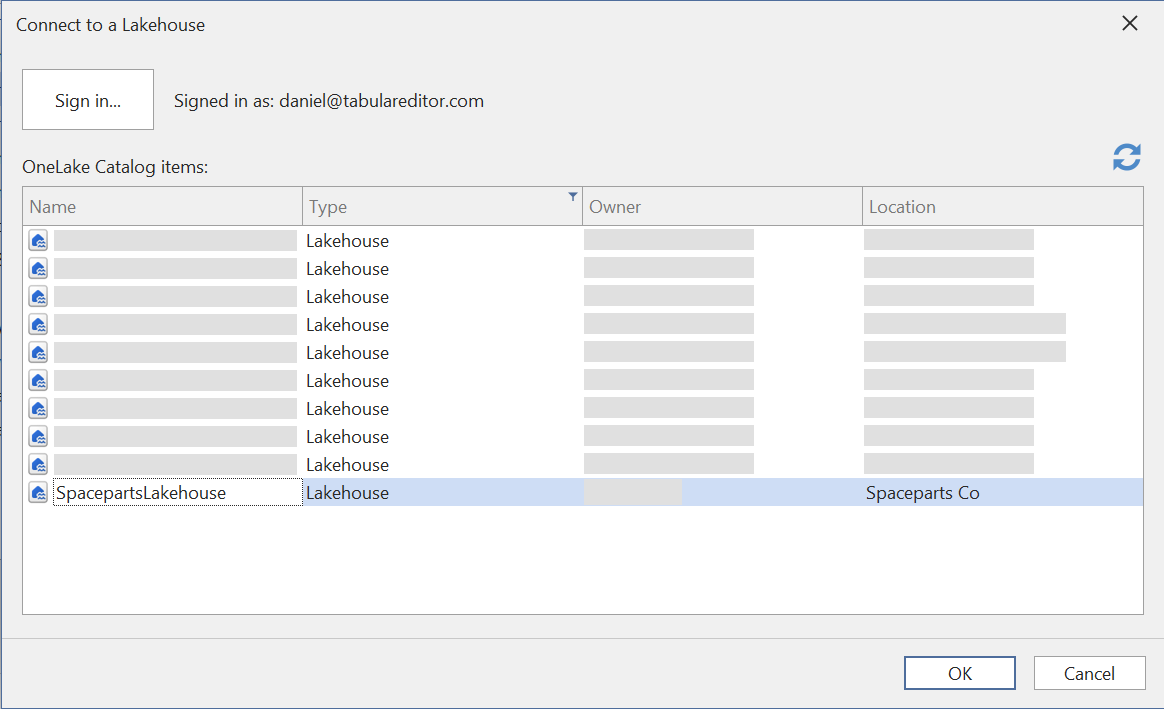The width and height of the screenshot is (1164, 709).
Task: Click the filter icon on the Type column
Action: pos(572,195)
